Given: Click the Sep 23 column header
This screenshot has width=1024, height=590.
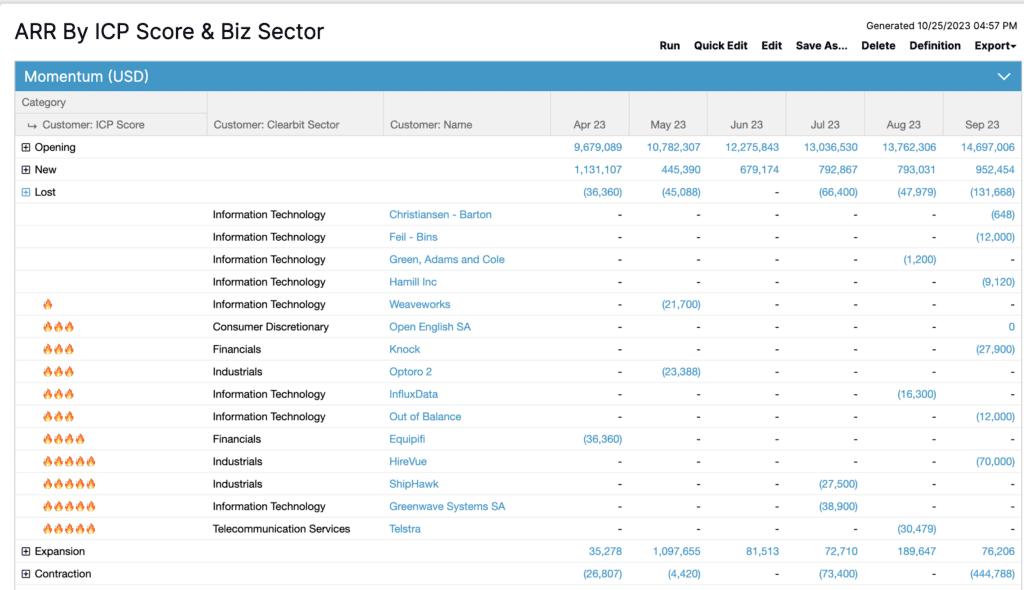Looking at the screenshot, I should click(x=982, y=125).
